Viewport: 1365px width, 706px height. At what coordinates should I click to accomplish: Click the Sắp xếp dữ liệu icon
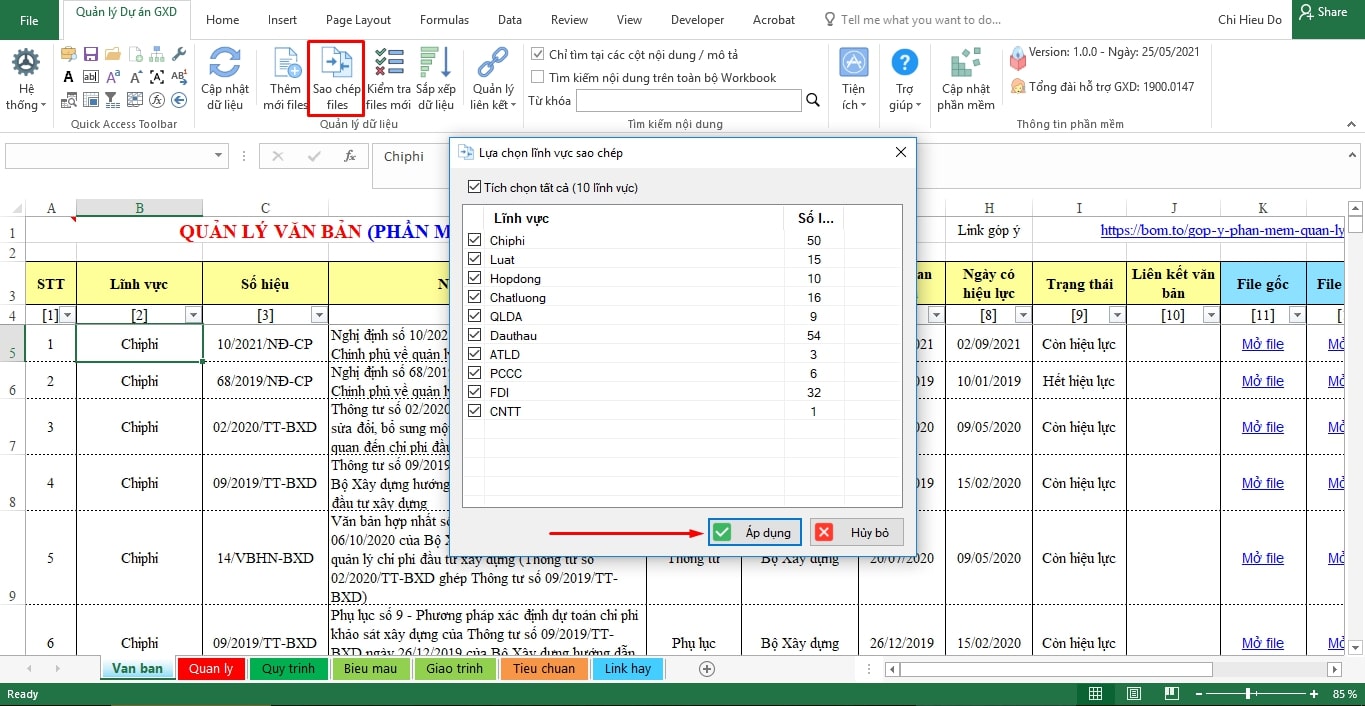(436, 66)
